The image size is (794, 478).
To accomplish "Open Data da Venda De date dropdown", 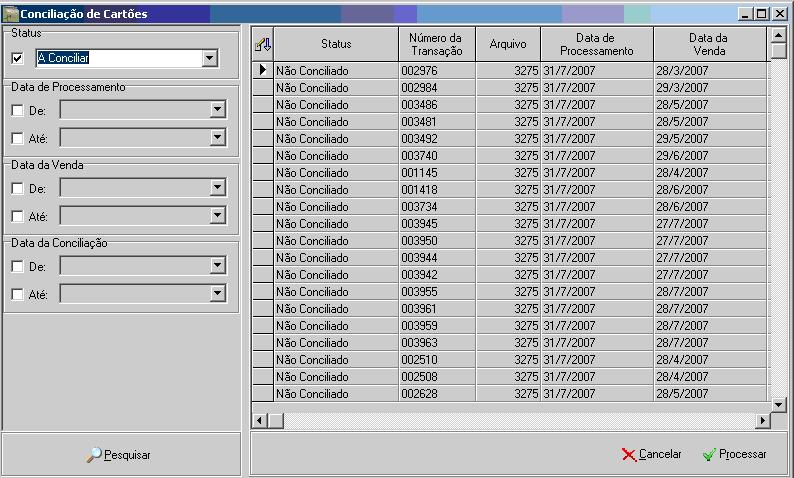I will (x=218, y=187).
